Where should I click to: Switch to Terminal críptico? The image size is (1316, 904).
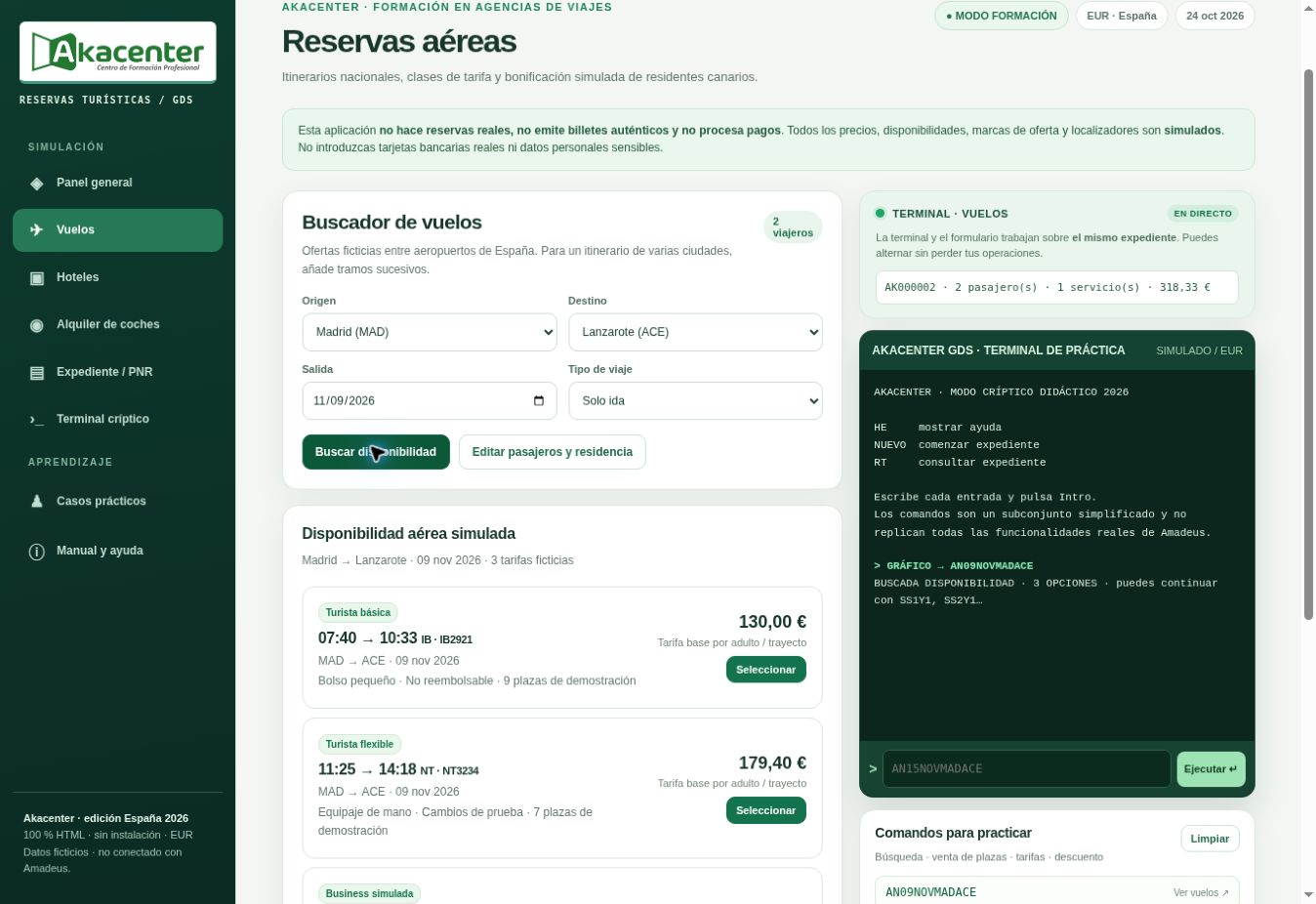(x=118, y=419)
